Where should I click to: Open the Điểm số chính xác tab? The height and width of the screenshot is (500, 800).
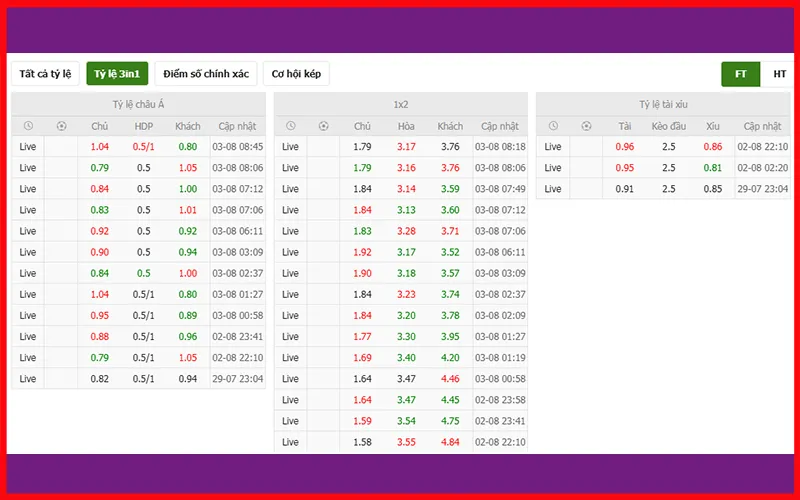pyautogui.click(x=206, y=74)
